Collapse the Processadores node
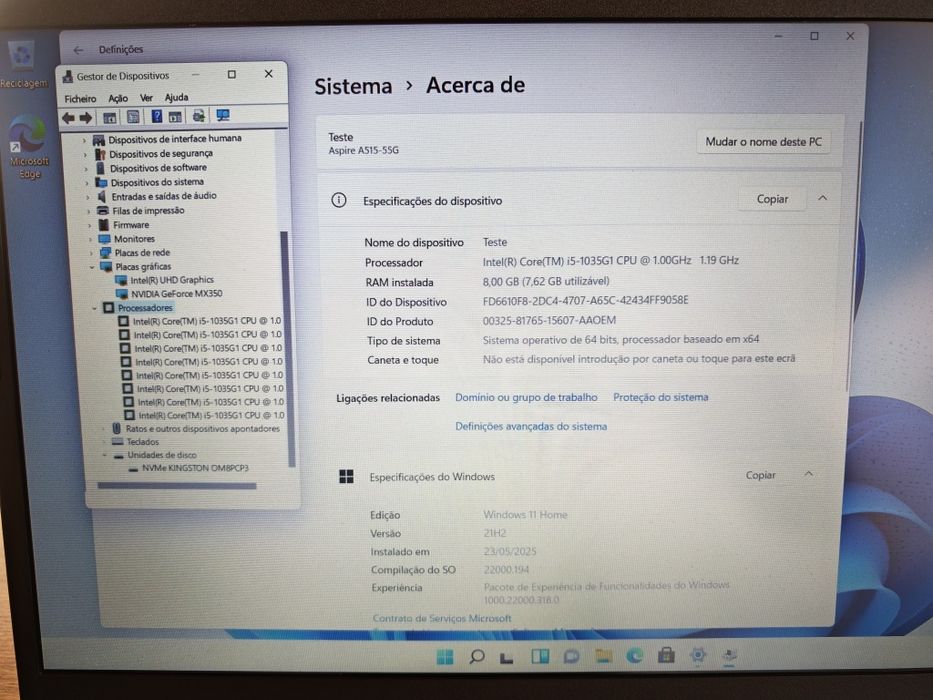This screenshot has height=700, width=933. tap(95, 308)
